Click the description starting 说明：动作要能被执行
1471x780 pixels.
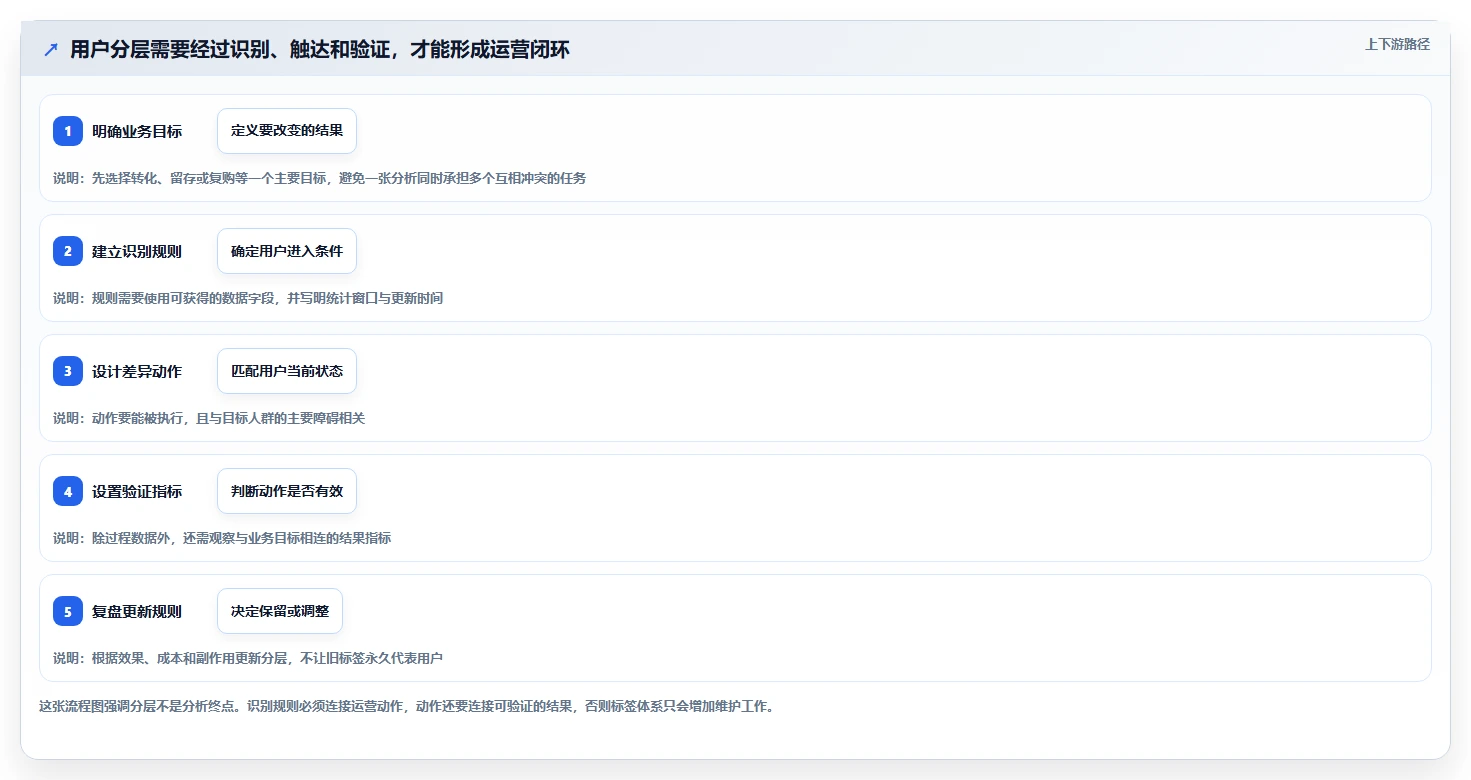(209, 418)
